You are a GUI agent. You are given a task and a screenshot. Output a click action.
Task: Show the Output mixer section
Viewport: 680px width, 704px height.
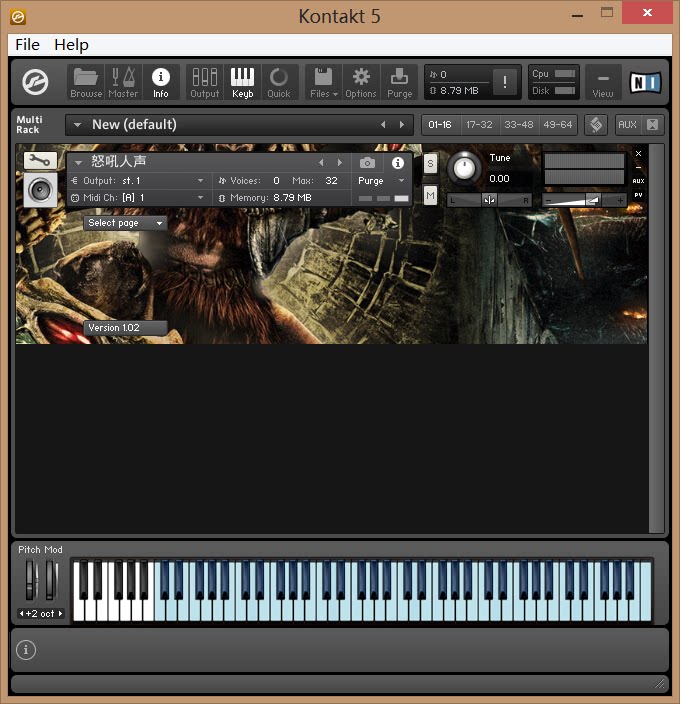[205, 82]
